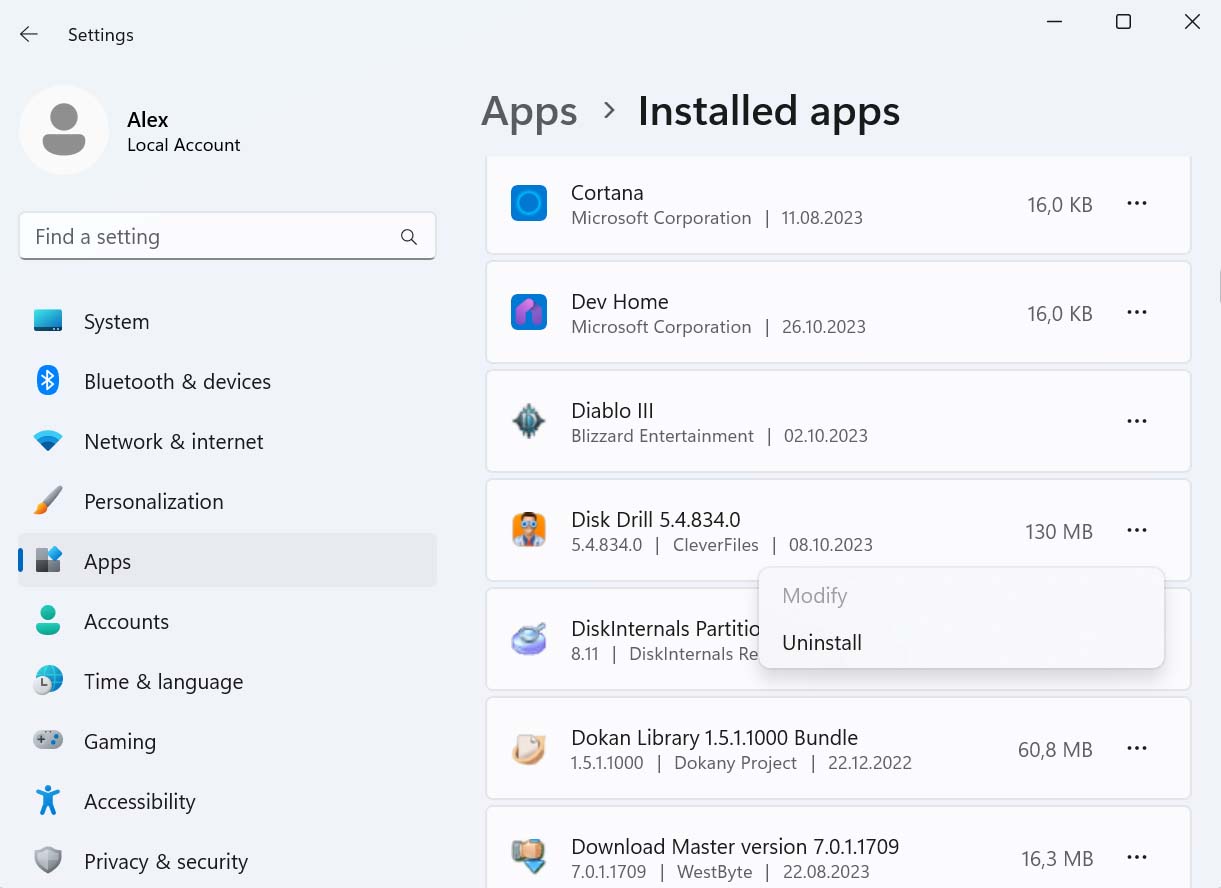
Task: Click the Local Account label under Alex
Action: pyautogui.click(x=184, y=145)
